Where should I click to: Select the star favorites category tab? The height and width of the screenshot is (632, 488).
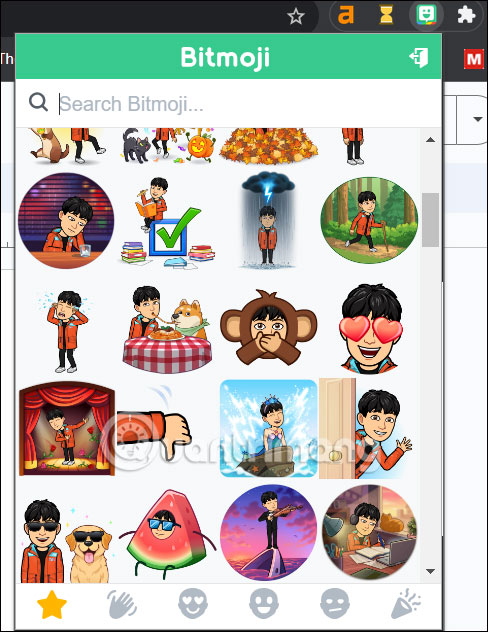tap(52, 604)
